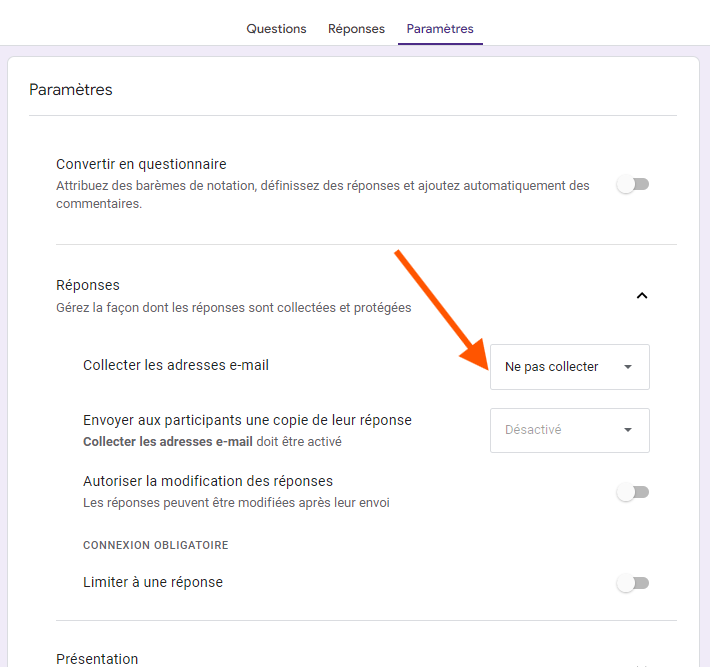Screen dimensions: 710x667
Task: Open the Réponses tab at top
Action: click(x=356, y=29)
